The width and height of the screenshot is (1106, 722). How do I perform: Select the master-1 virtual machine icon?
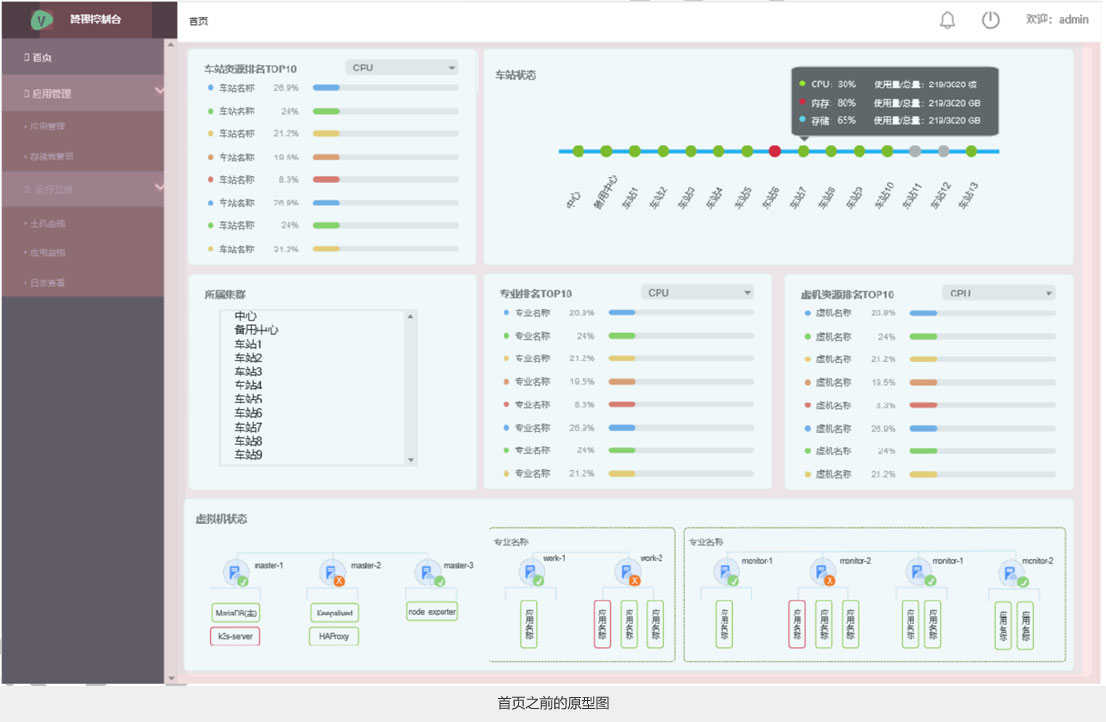click(236, 573)
